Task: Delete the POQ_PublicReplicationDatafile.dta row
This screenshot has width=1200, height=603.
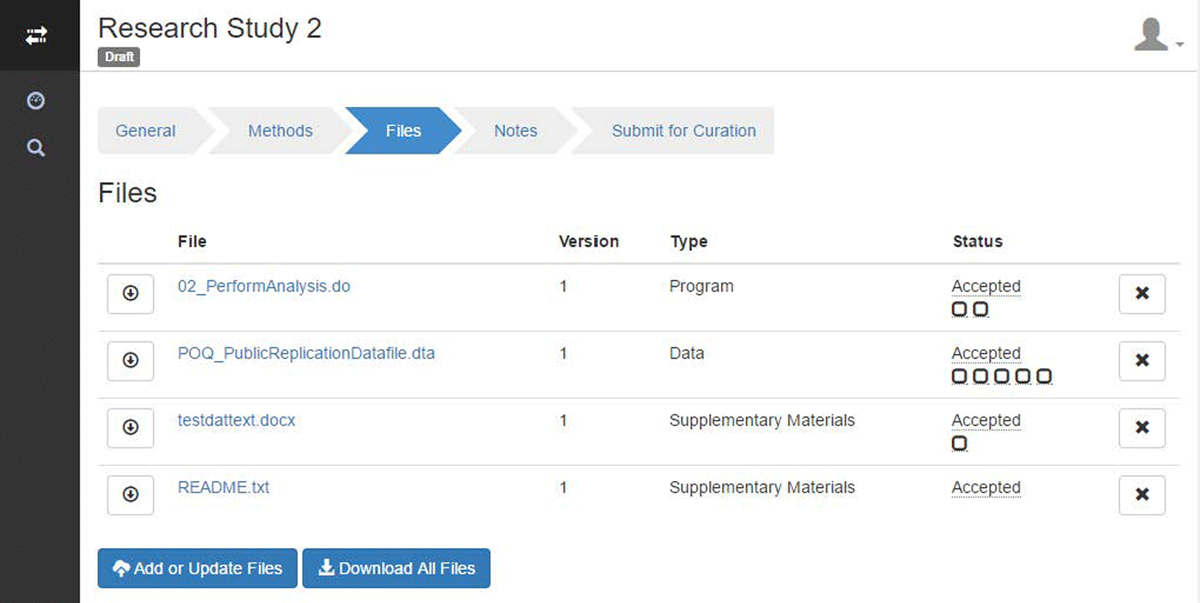Action: (1142, 360)
